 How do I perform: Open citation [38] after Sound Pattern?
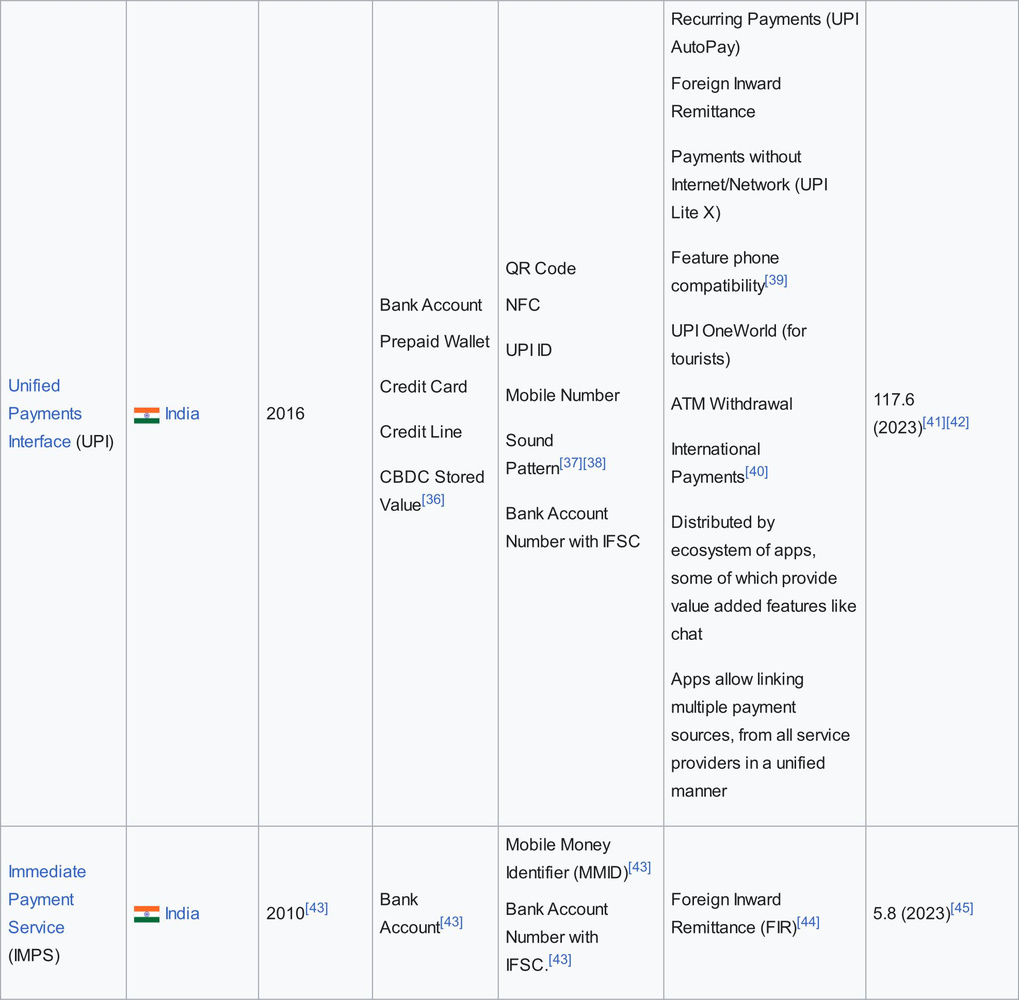point(595,463)
